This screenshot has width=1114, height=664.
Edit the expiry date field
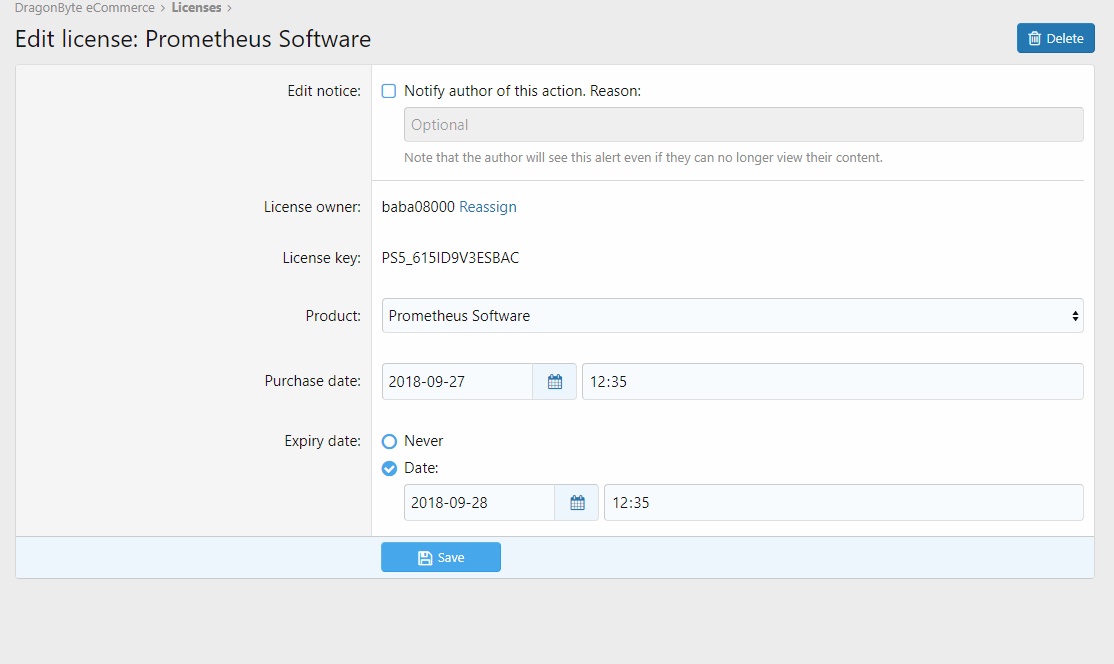(x=479, y=503)
